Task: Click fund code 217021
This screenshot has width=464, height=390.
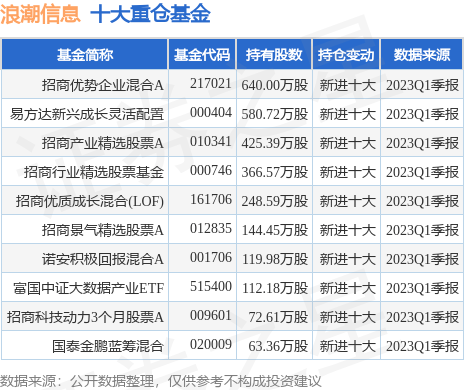Action: 211,83
